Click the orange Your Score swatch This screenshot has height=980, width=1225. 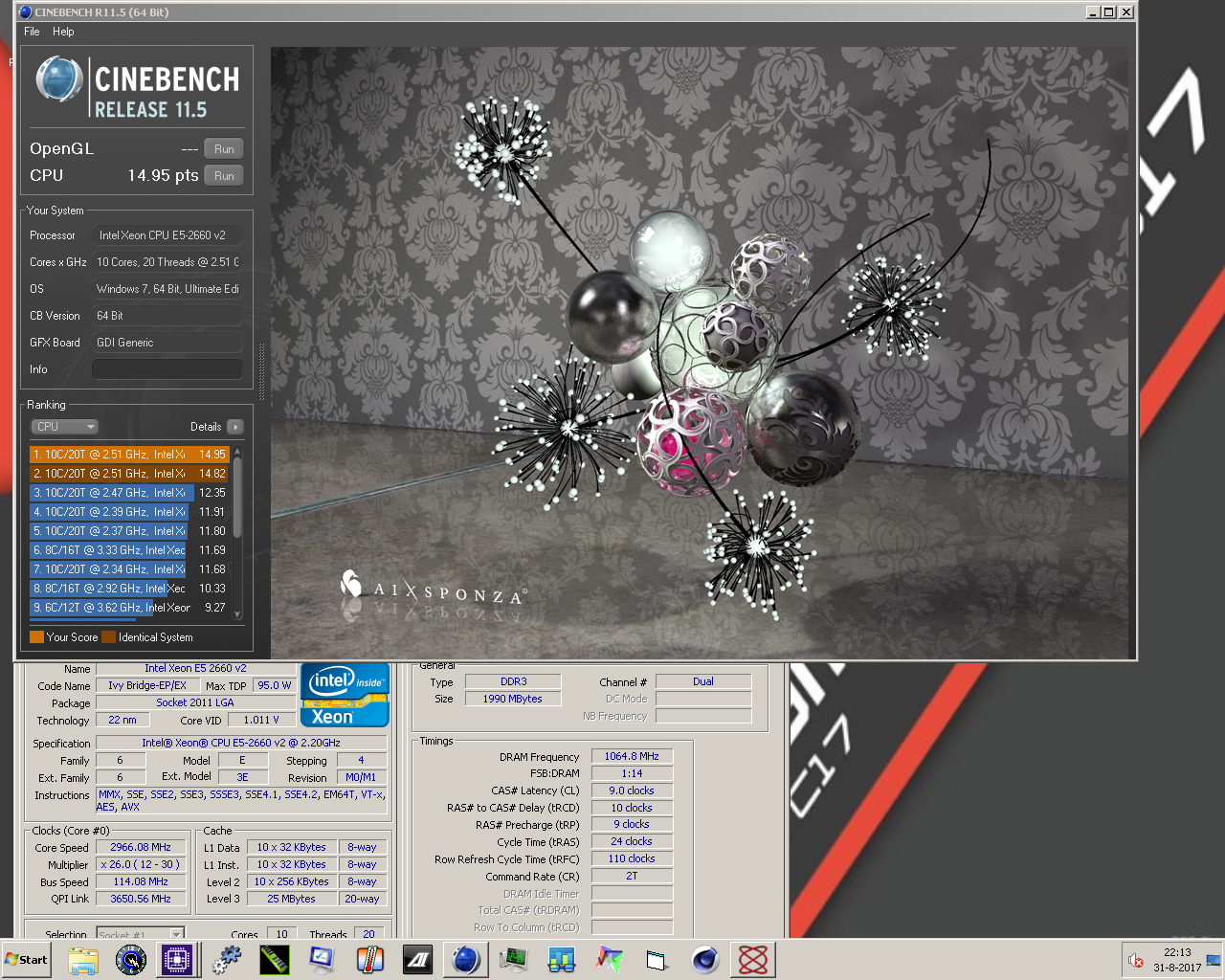(x=36, y=637)
